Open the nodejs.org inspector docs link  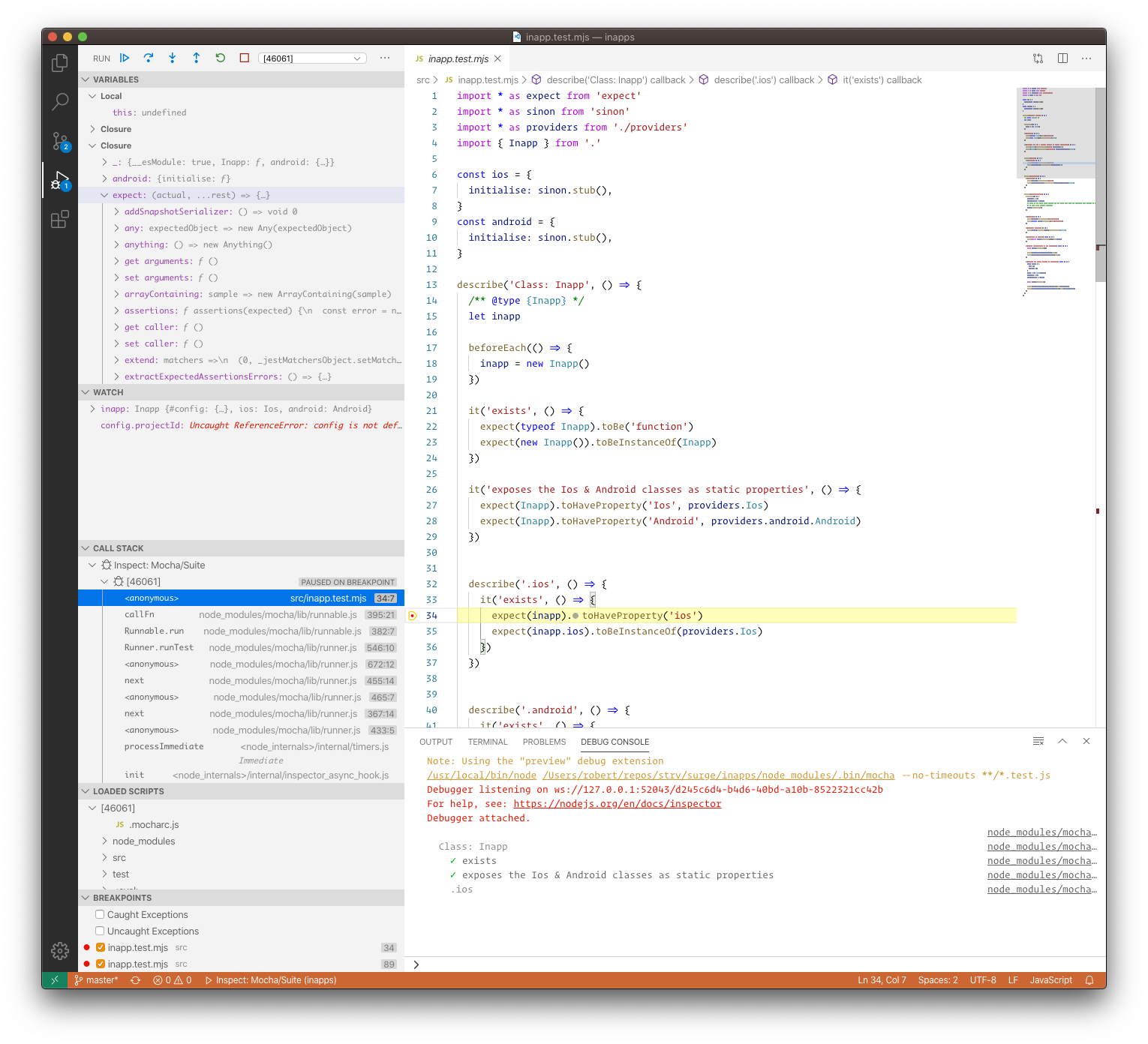618,804
